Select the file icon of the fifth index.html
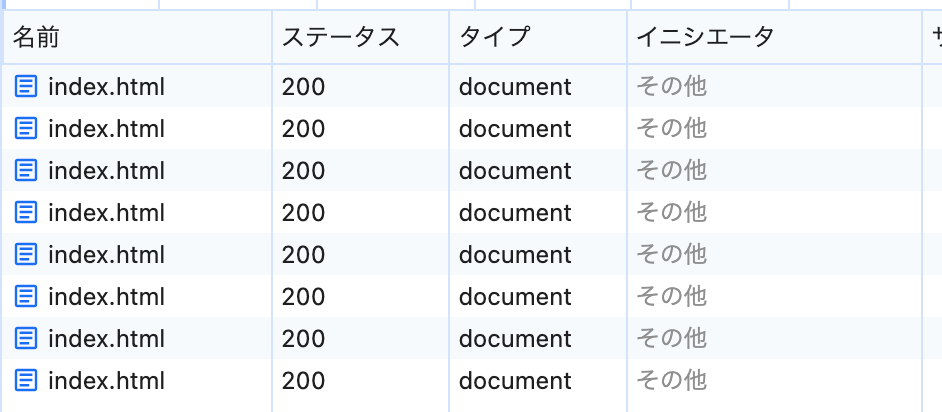The height and width of the screenshot is (412, 942). tap(26, 255)
